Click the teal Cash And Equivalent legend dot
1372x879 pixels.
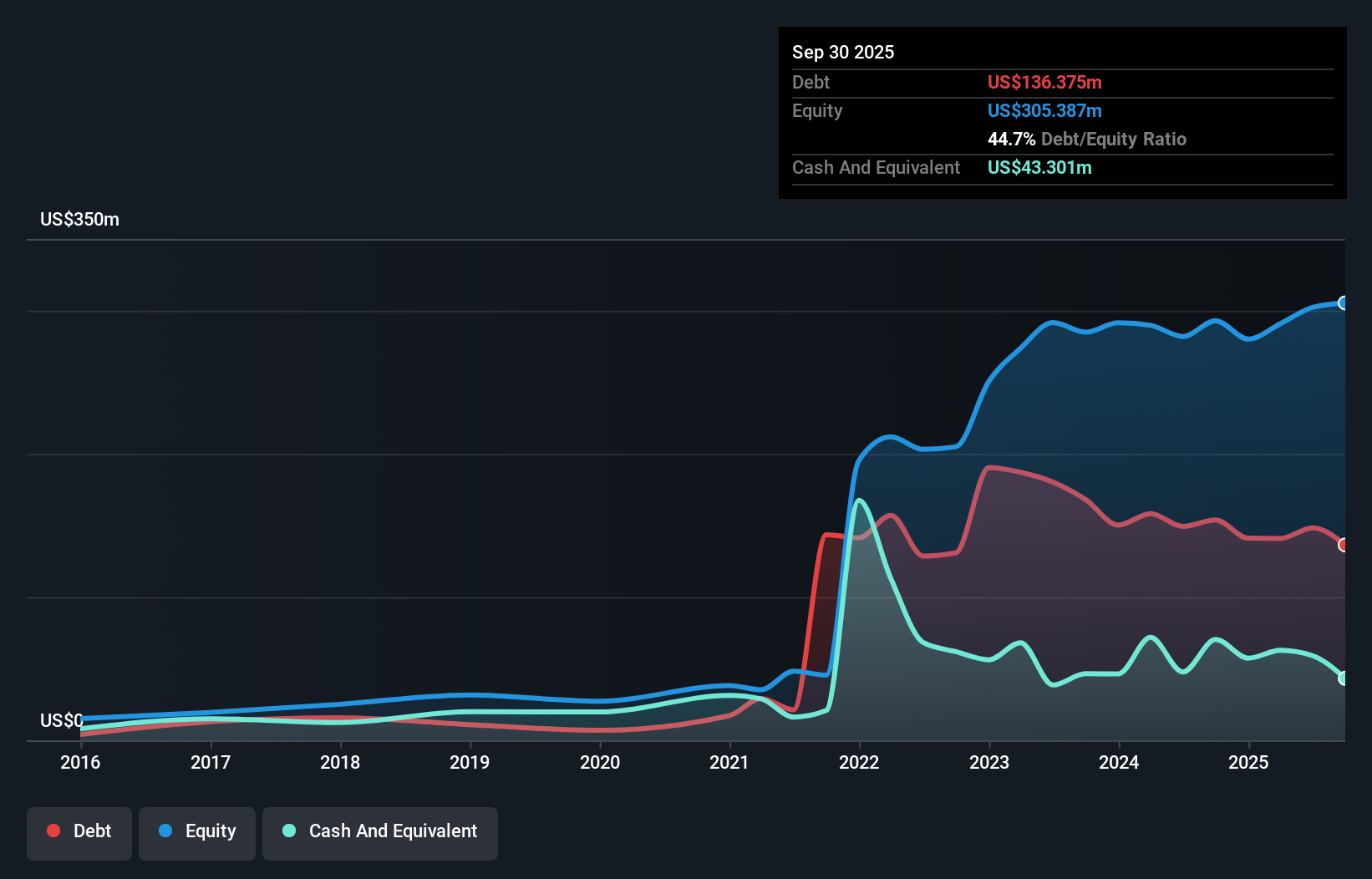(x=288, y=831)
